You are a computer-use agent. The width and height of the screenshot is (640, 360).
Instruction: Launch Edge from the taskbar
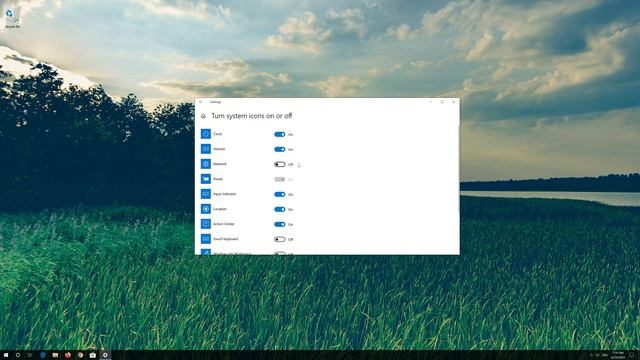click(43, 355)
